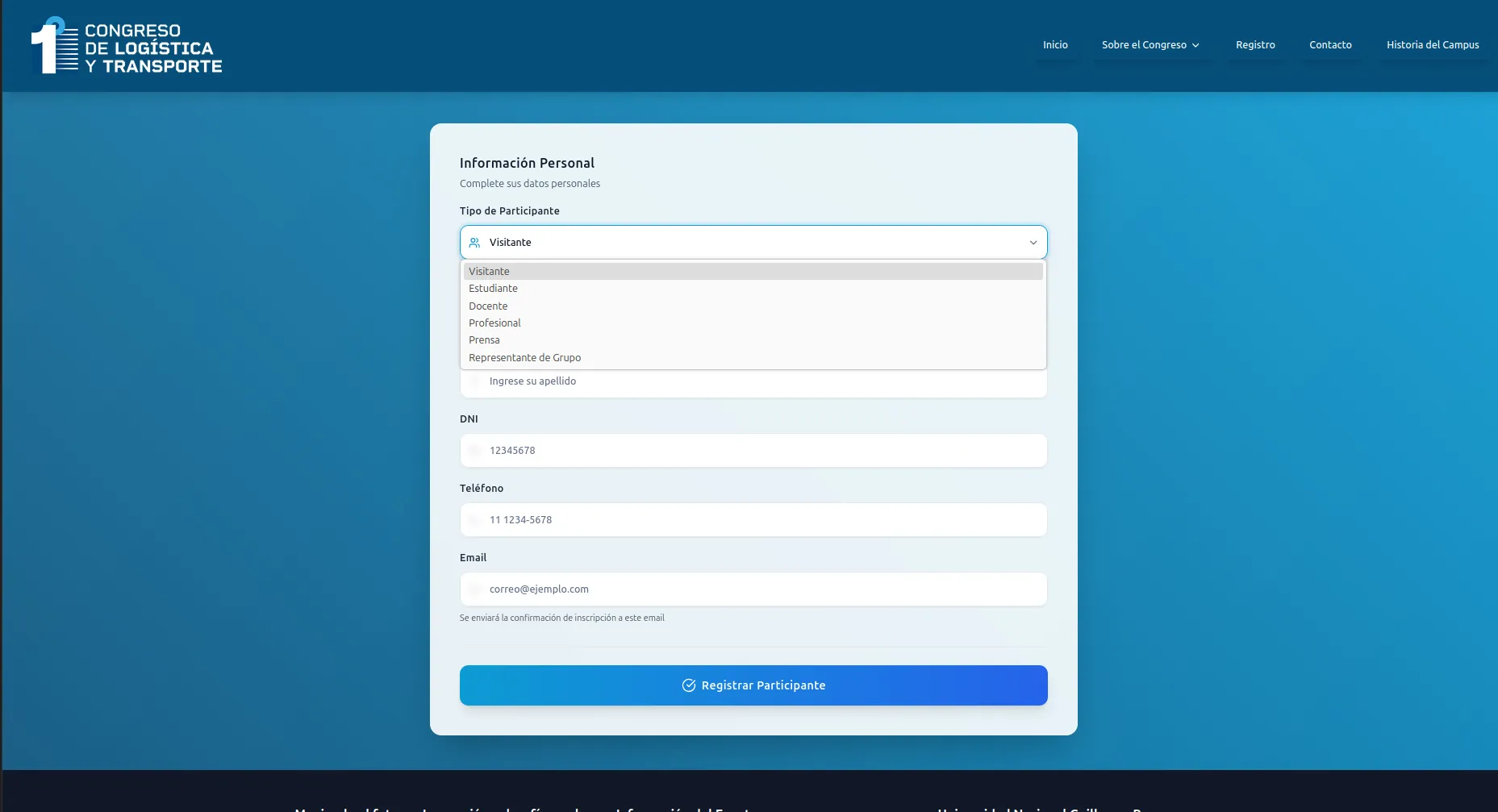1498x812 pixels.
Task: Expand the Sobre el Congreso menu chevron
Action: (x=1195, y=45)
